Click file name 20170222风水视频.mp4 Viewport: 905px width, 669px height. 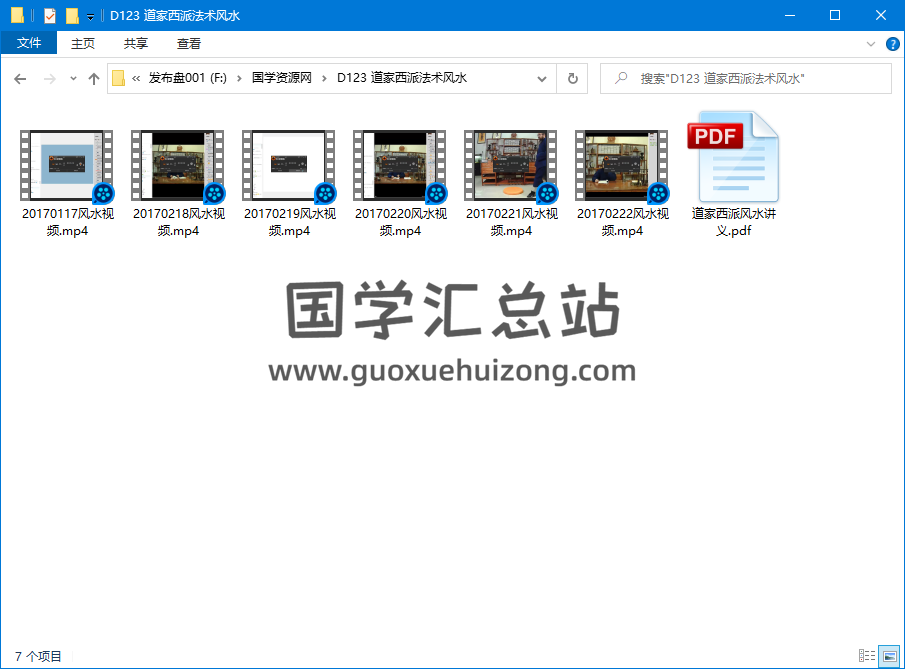point(622,222)
